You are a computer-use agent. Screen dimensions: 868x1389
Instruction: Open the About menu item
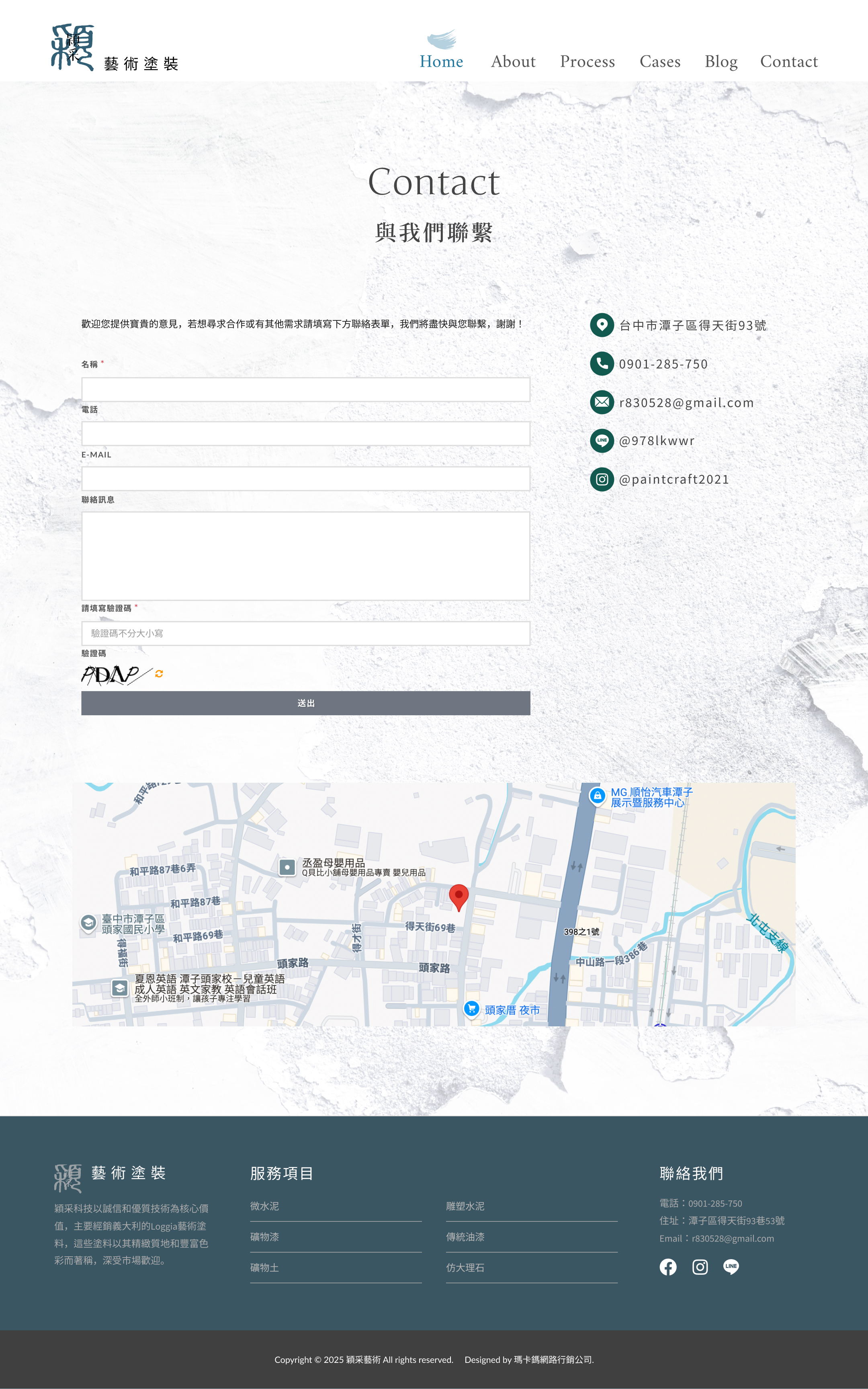tap(513, 62)
